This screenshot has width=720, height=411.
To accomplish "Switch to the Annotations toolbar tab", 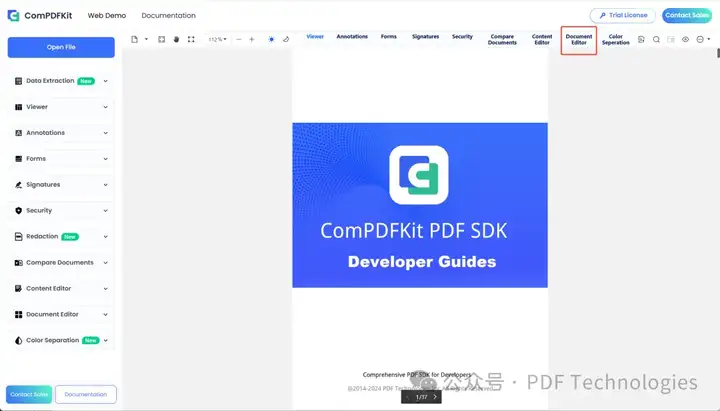I will pos(352,37).
